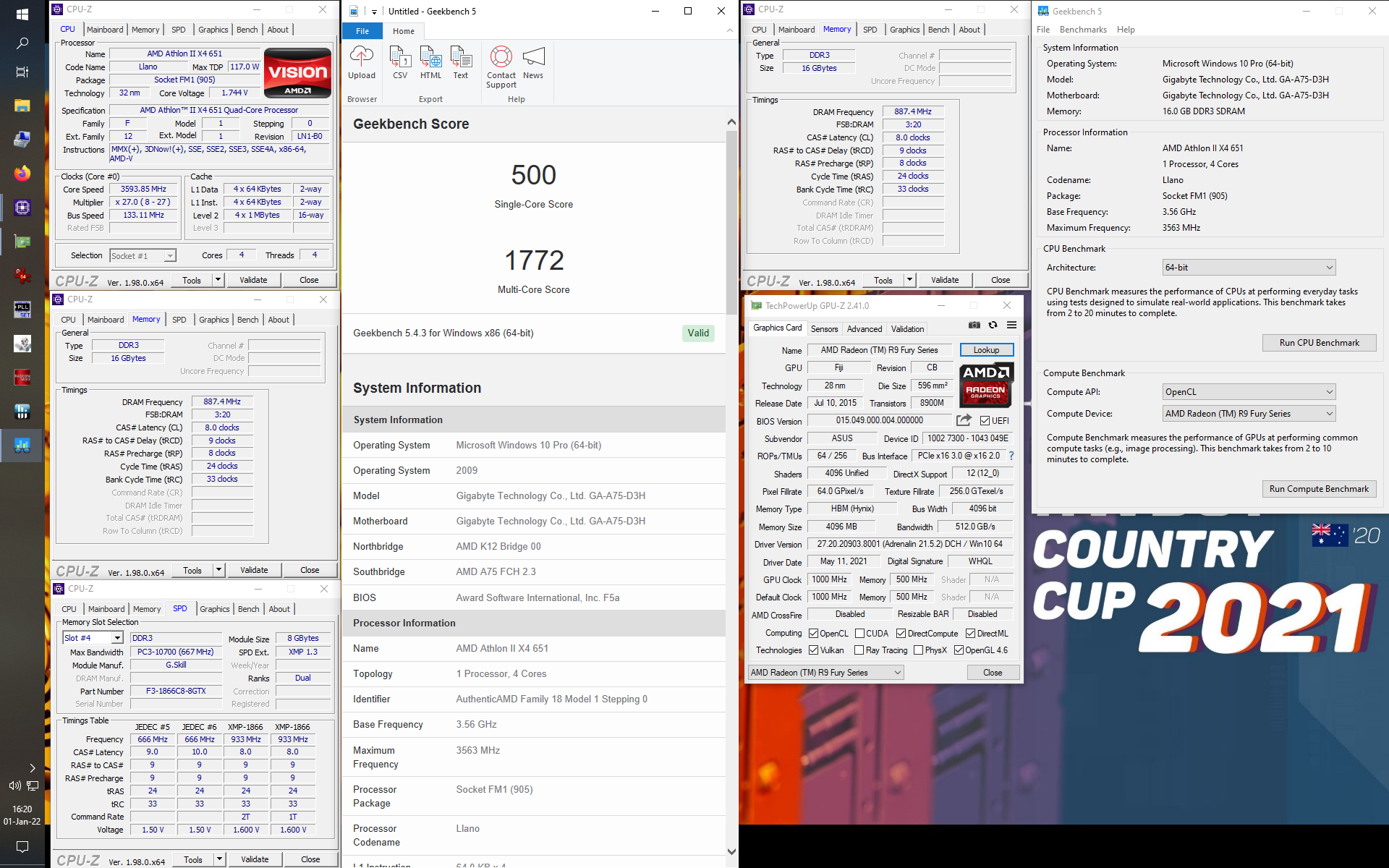
Task: Toggle the OpenCL computing checkbox
Action: click(814, 633)
